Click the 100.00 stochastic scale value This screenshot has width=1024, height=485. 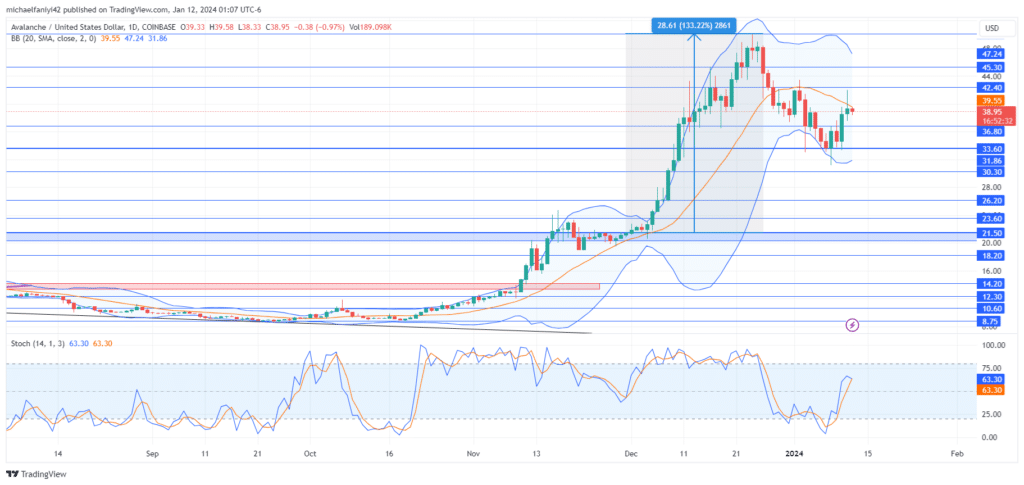(x=992, y=344)
